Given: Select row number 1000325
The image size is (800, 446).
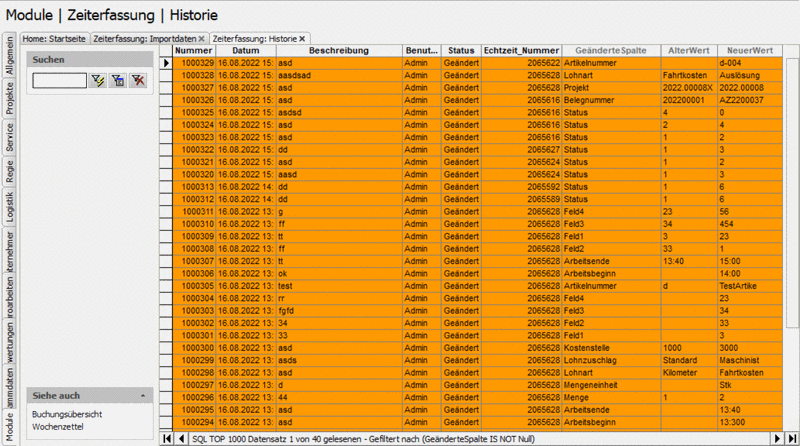Looking at the screenshot, I should tap(194, 112).
